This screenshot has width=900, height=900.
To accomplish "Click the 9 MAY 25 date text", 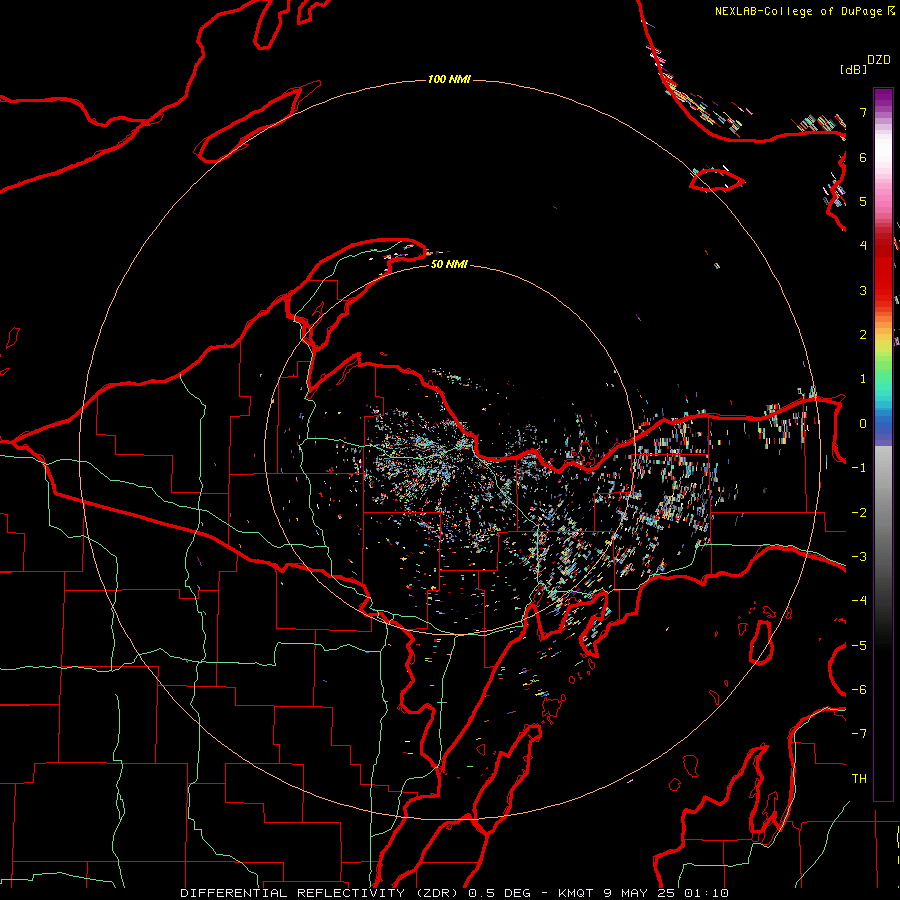I will pos(640,893).
